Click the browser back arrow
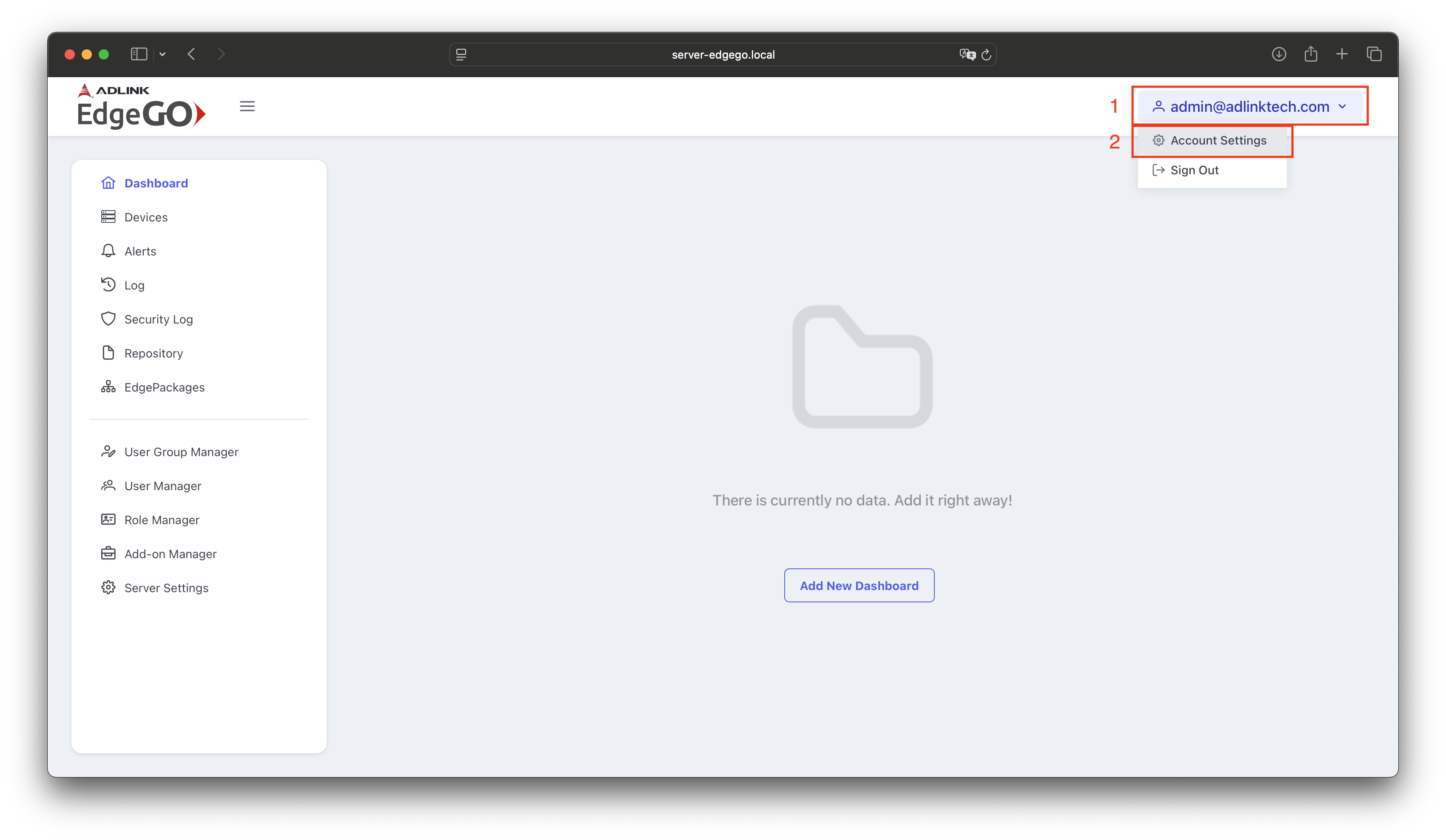 (192, 54)
